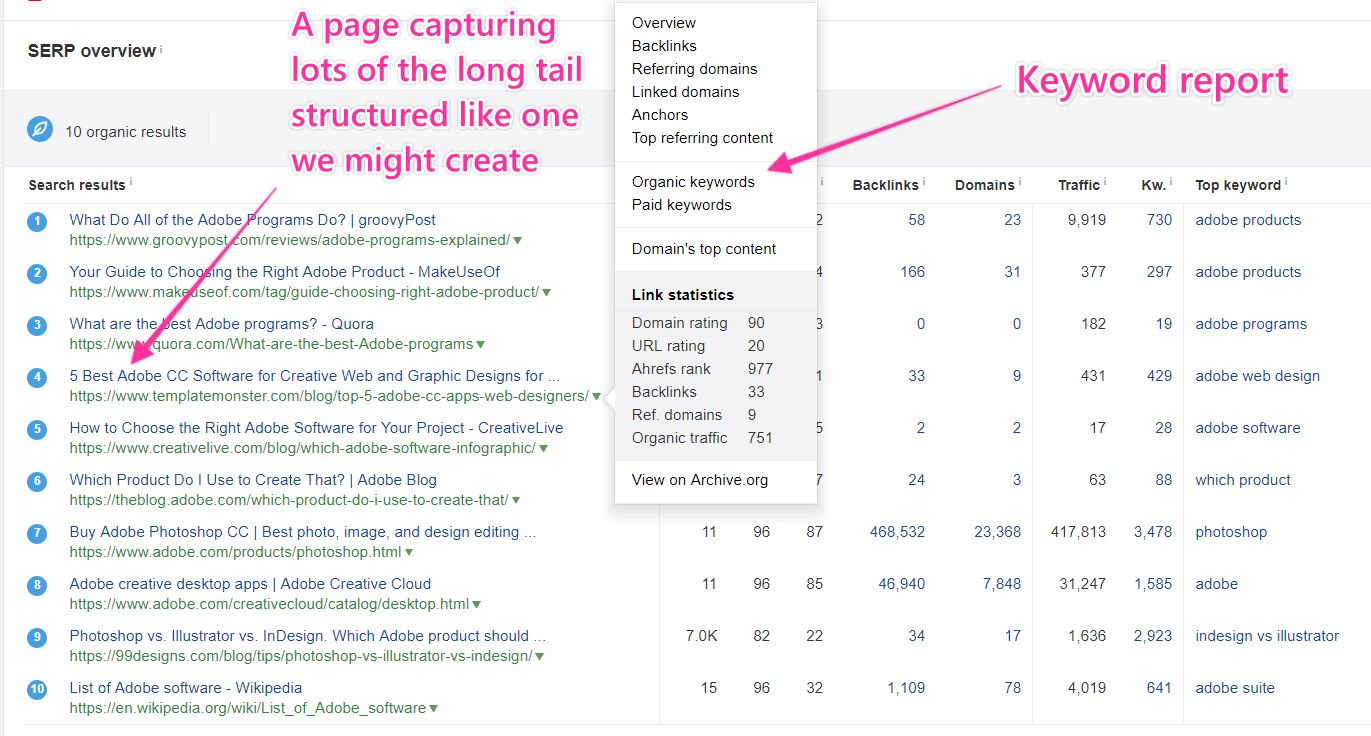Expand dropdown caret after adobe.com photoshop URL
The width and height of the screenshot is (1371, 736).
coord(409,552)
